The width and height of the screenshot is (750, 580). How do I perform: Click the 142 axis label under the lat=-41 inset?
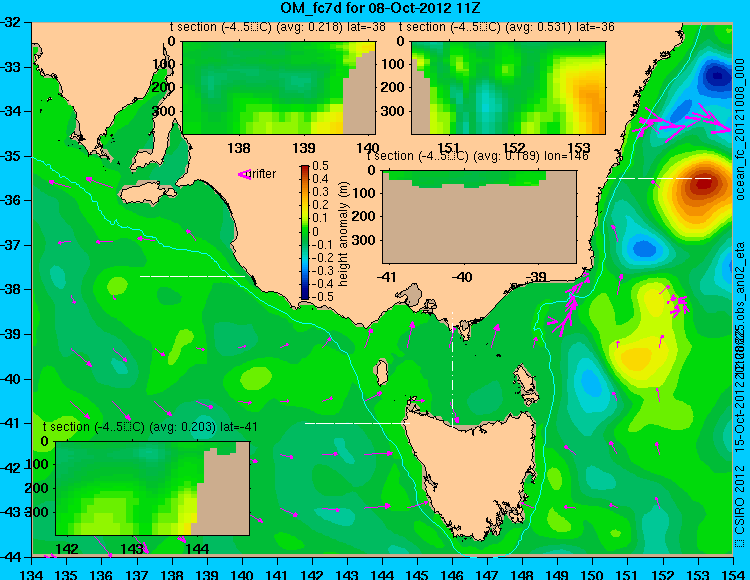click(x=67, y=549)
